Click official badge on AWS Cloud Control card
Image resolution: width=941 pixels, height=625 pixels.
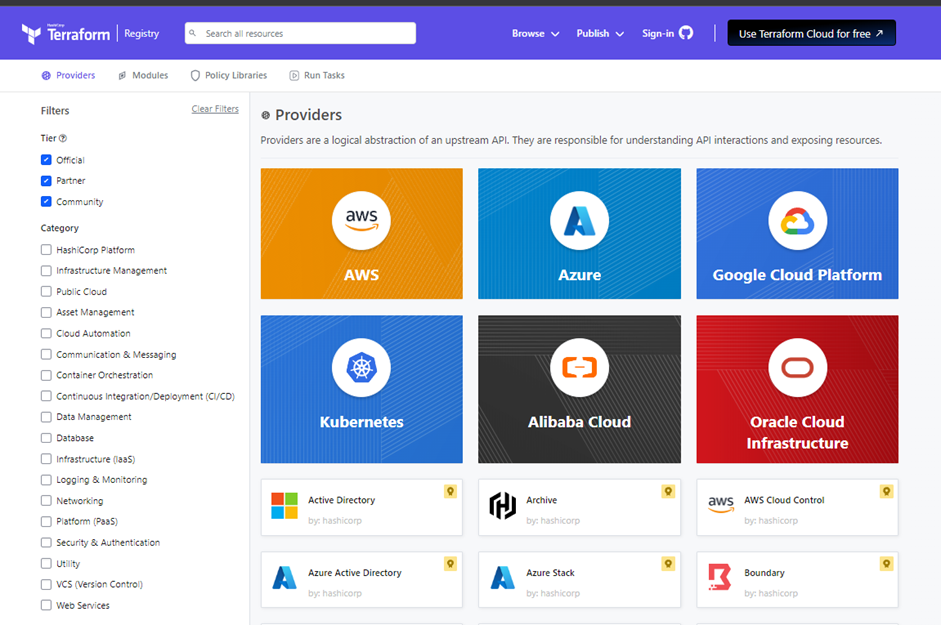point(886,492)
